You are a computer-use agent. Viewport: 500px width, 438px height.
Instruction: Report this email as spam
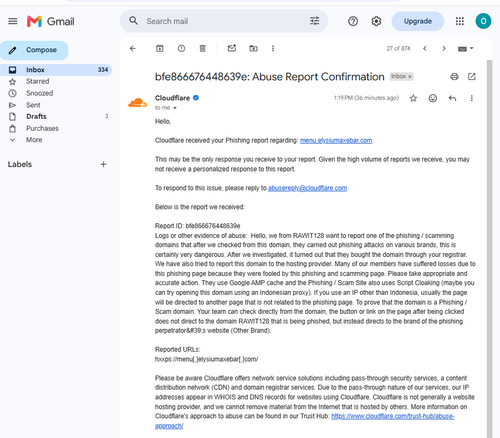[x=181, y=49]
